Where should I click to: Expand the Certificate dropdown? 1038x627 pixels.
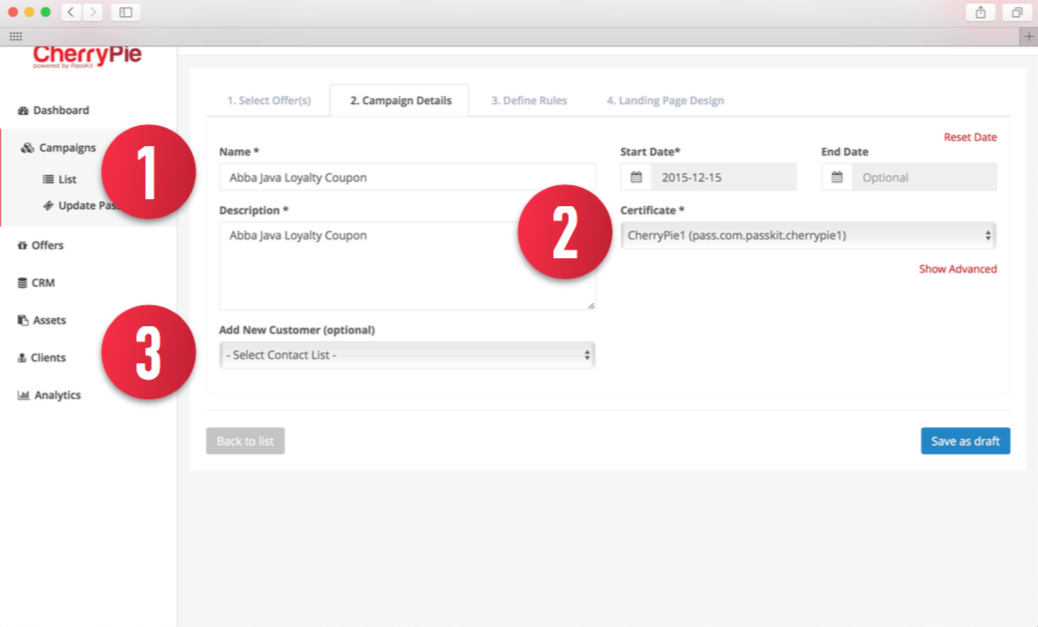(808, 236)
